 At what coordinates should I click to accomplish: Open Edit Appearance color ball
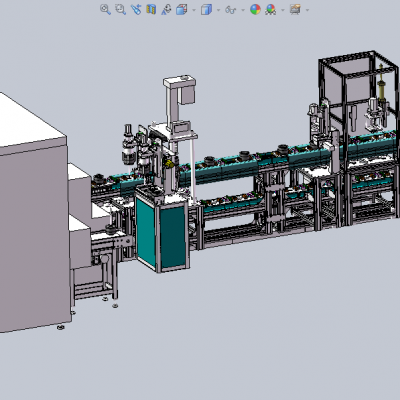255,9
